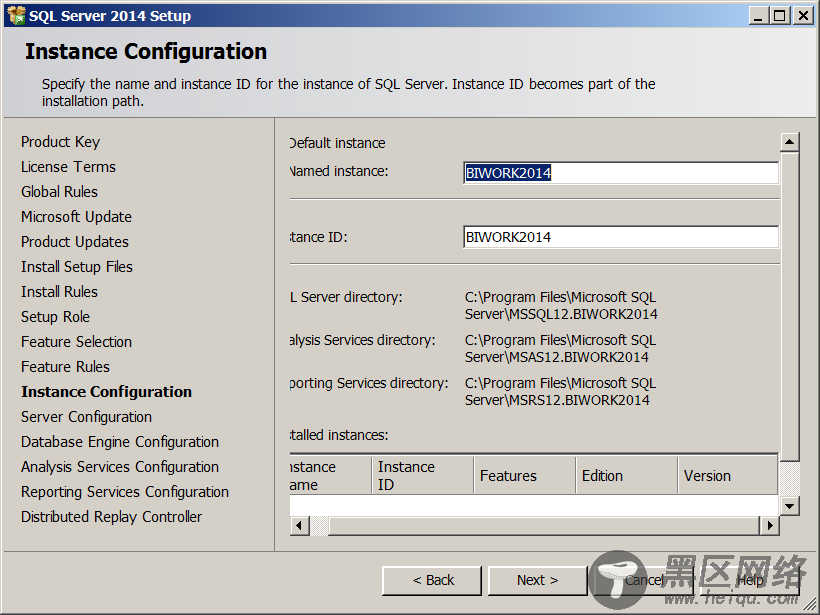Select the Global Rules step
820x615 pixels.
pos(59,192)
